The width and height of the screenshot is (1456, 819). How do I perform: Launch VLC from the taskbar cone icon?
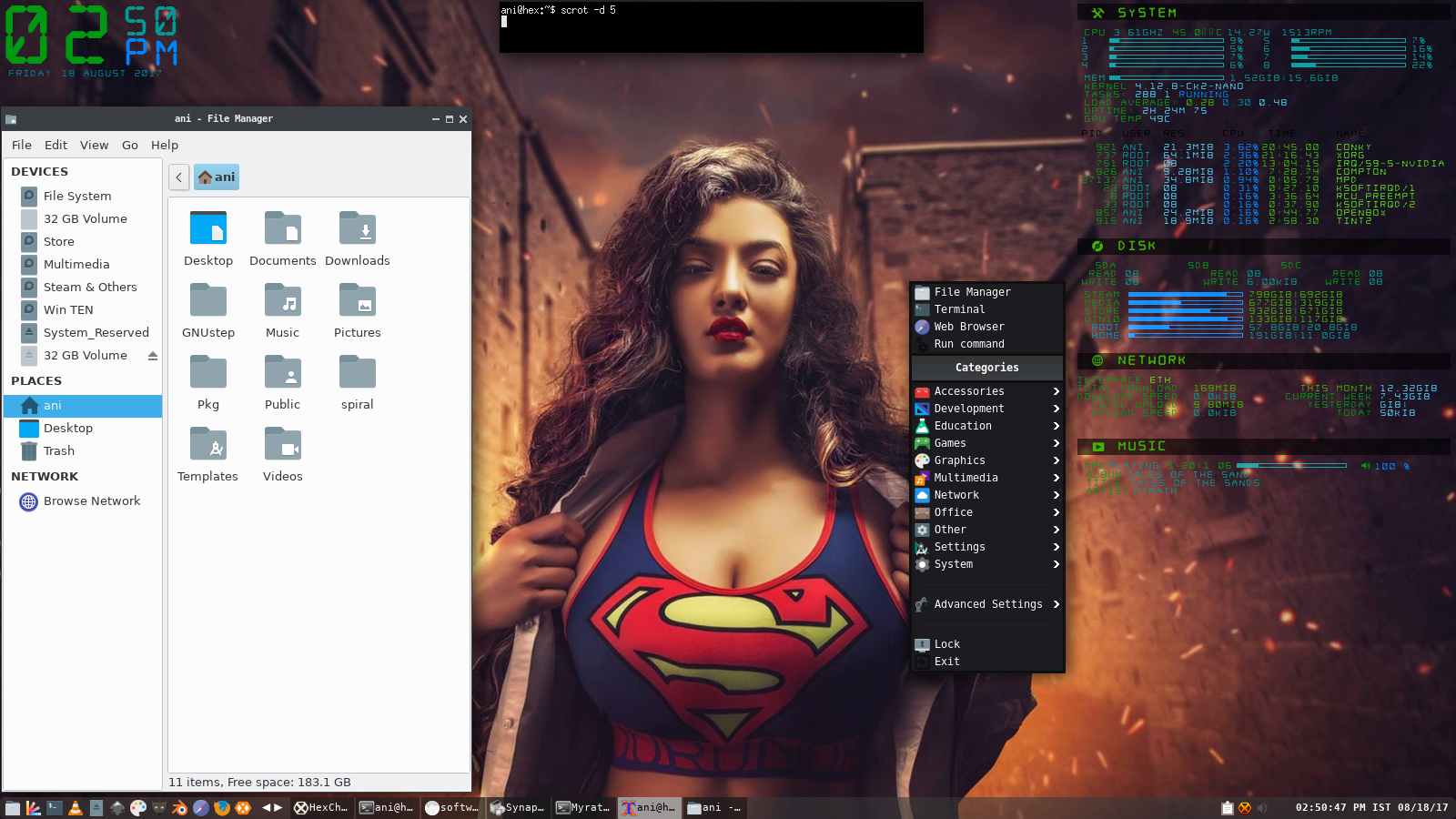pos(76,808)
